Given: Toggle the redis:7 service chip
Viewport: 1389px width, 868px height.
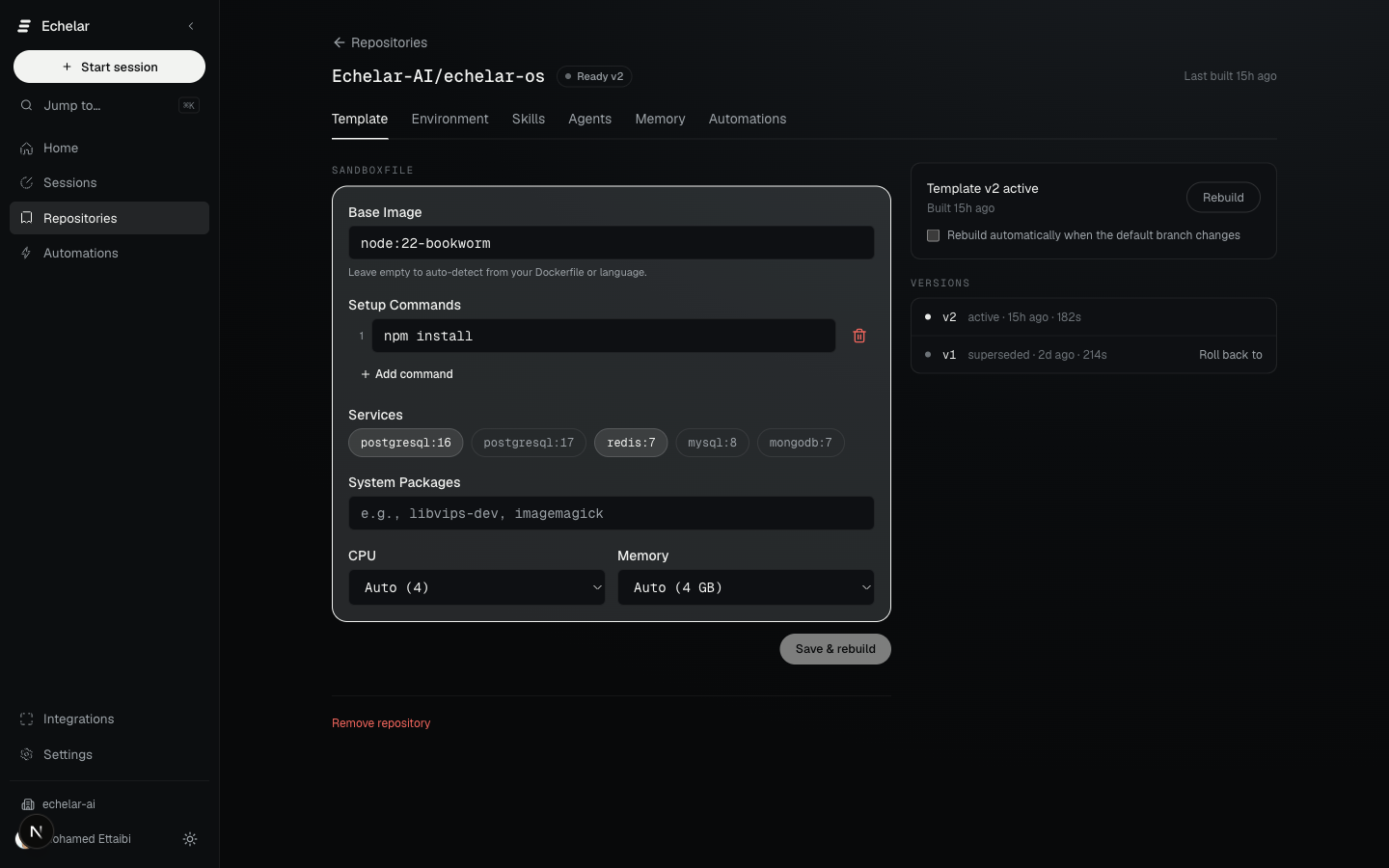Looking at the screenshot, I should coord(631,443).
